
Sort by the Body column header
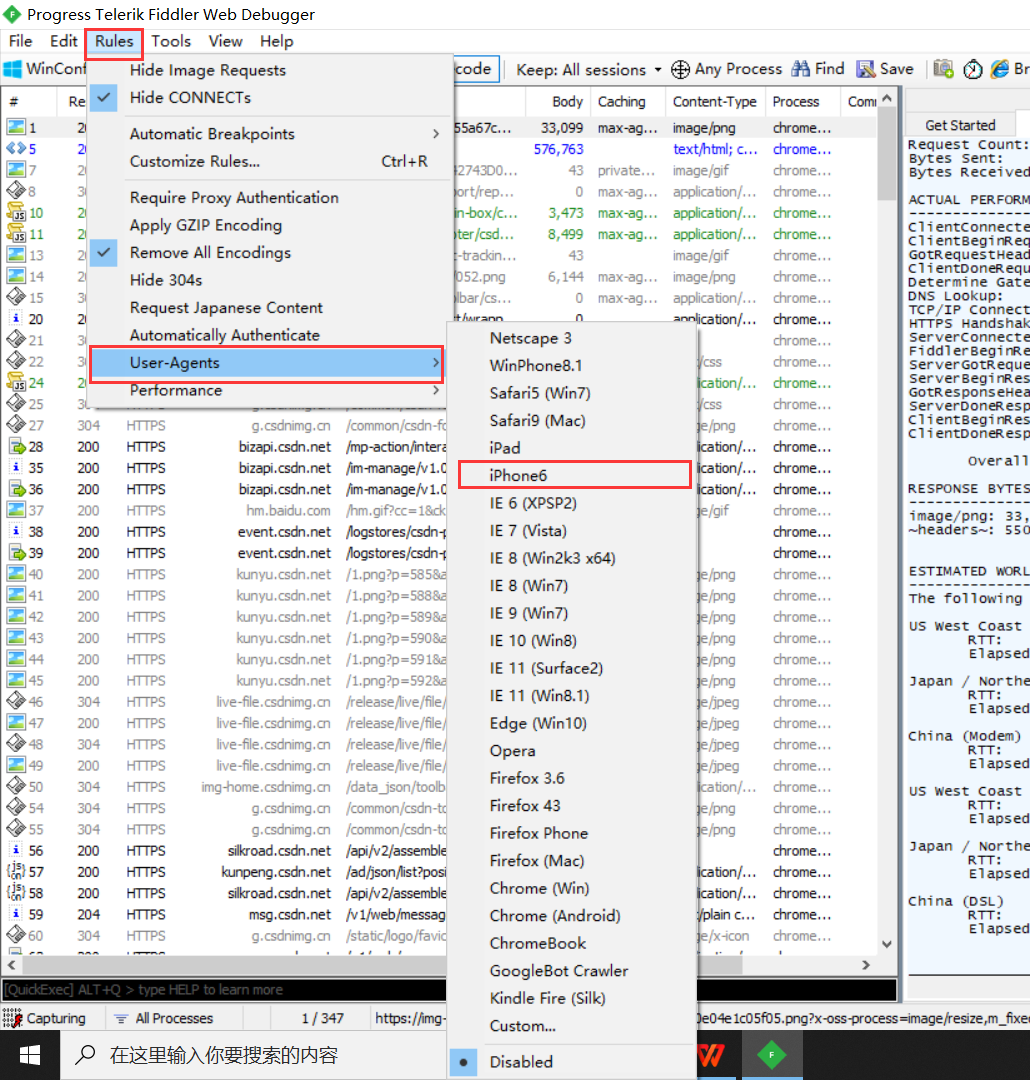pyautogui.click(x=557, y=101)
